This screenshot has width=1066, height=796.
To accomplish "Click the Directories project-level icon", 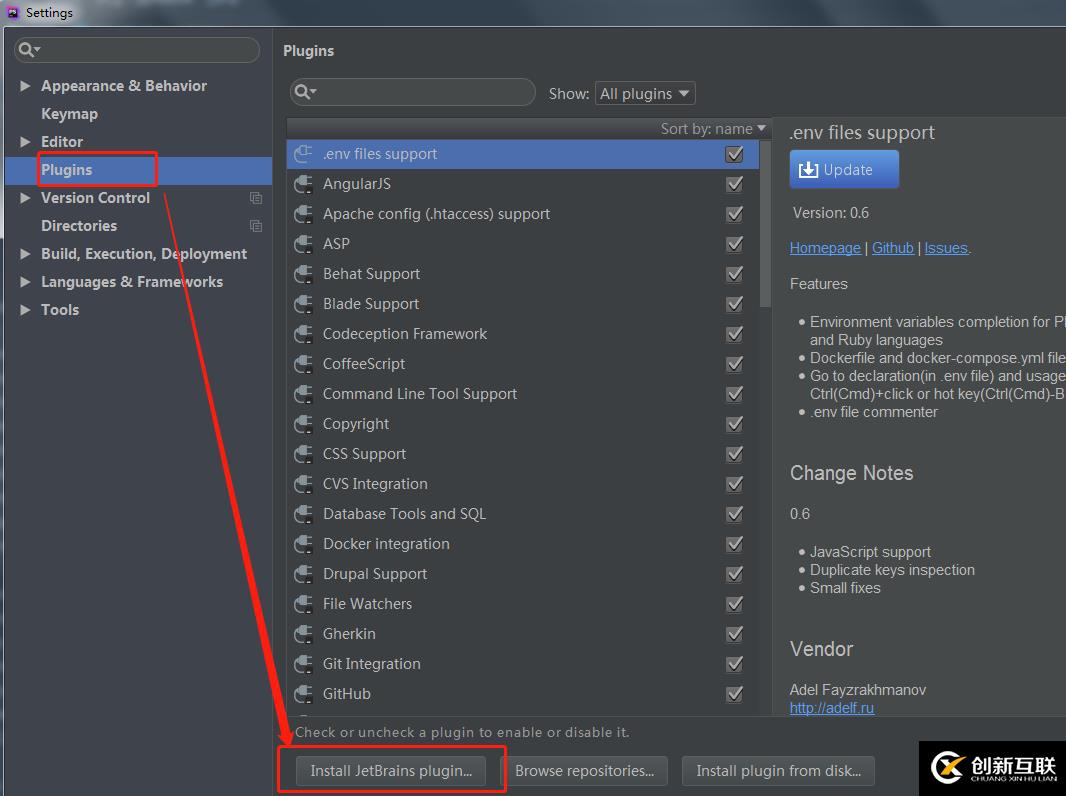I will (x=256, y=226).
